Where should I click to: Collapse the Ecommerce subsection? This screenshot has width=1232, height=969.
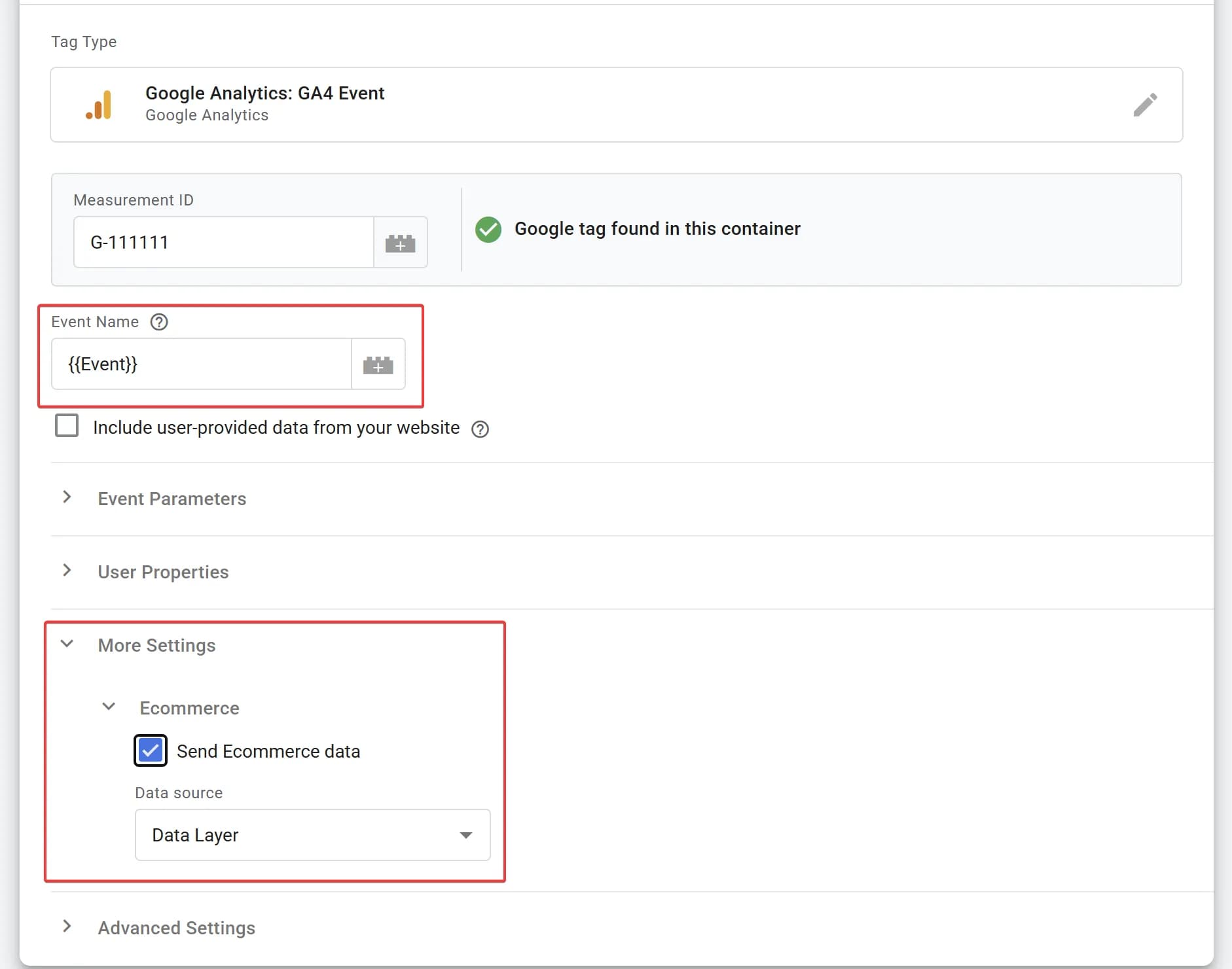109,707
